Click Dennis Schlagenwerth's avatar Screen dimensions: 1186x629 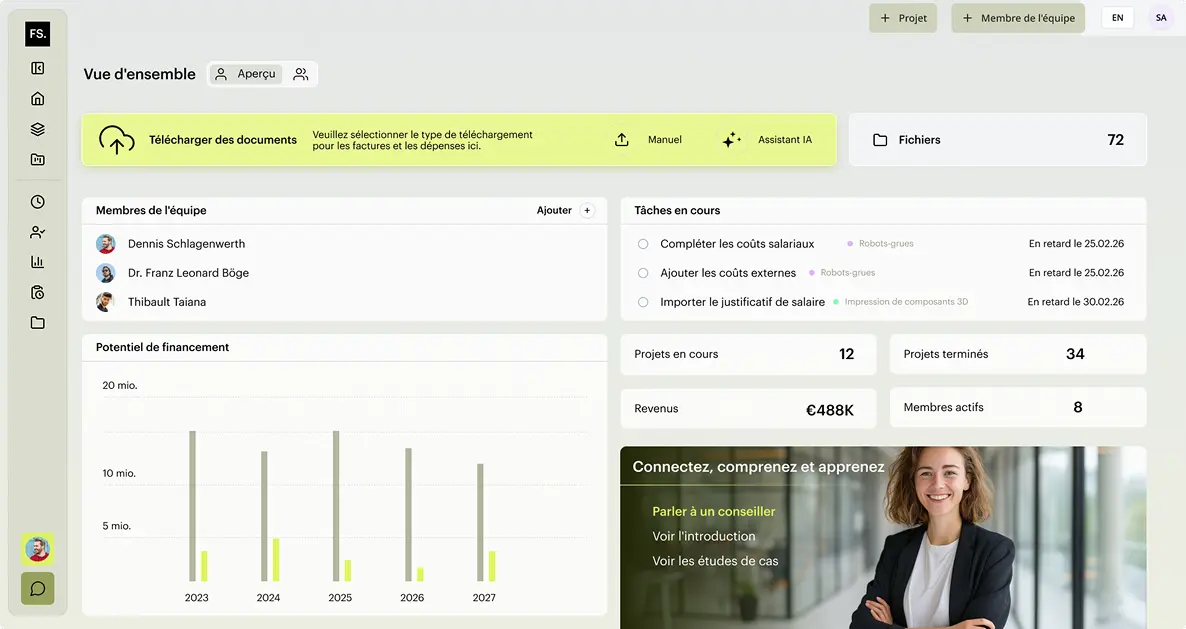pos(106,243)
